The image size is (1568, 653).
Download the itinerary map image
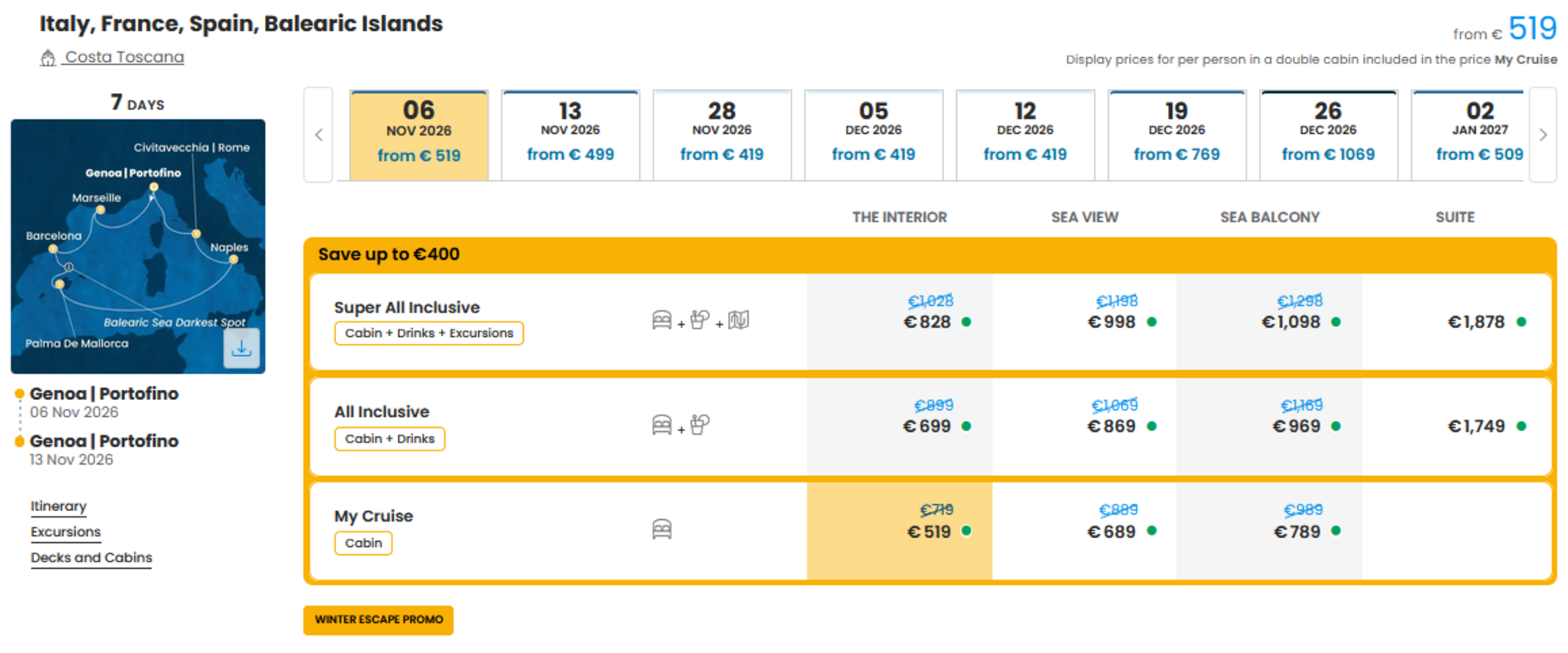coord(241,349)
